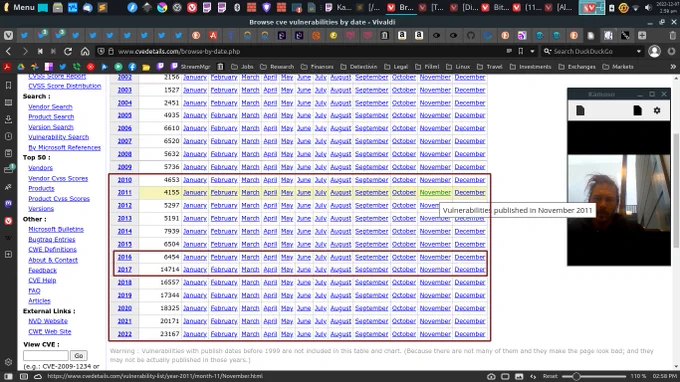Open the Downloads panel in the side bar

8,119
